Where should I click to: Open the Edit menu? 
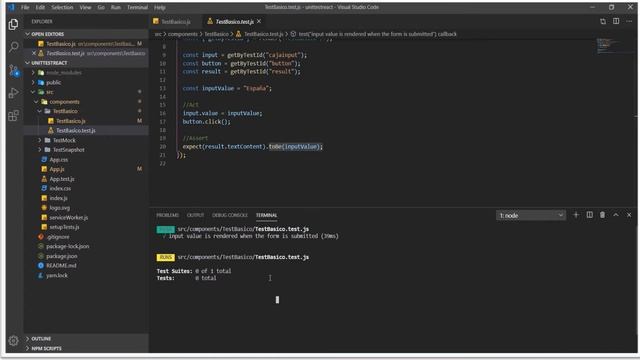click(40, 7)
